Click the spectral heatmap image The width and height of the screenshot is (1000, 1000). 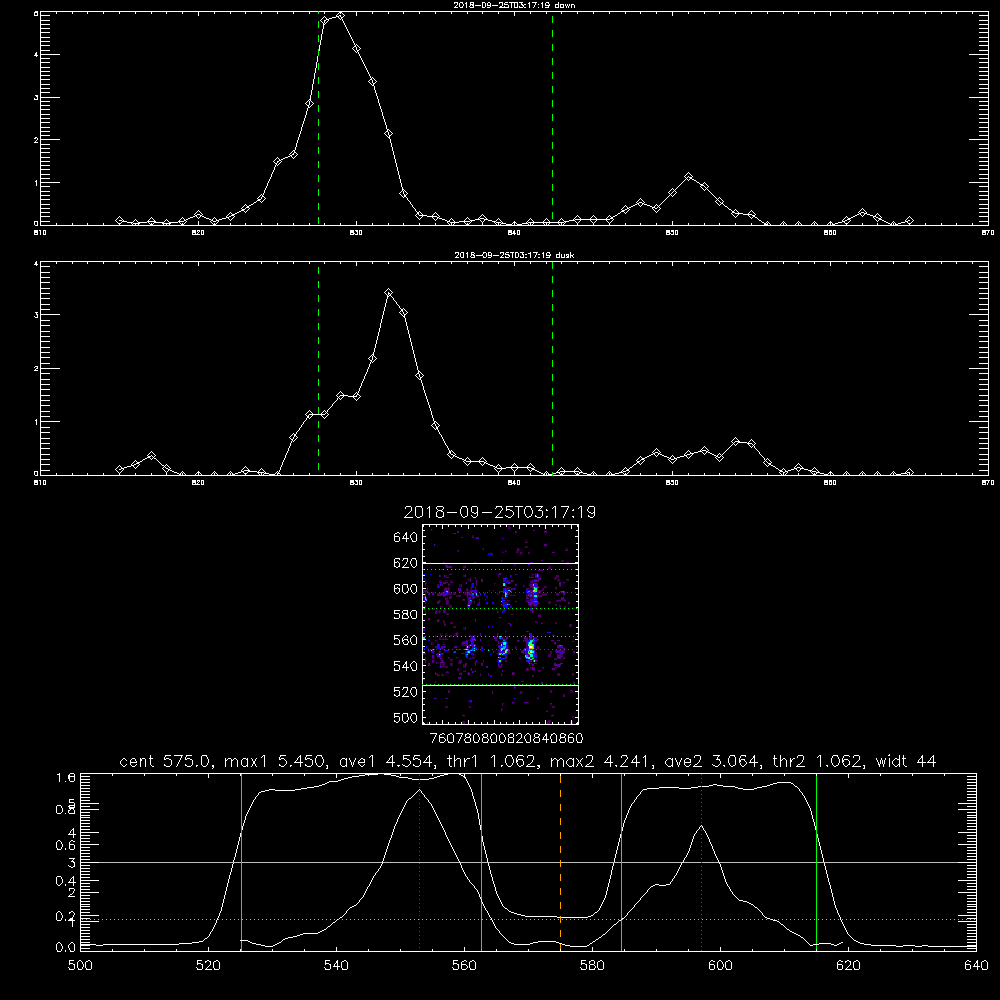click(501, 624)
